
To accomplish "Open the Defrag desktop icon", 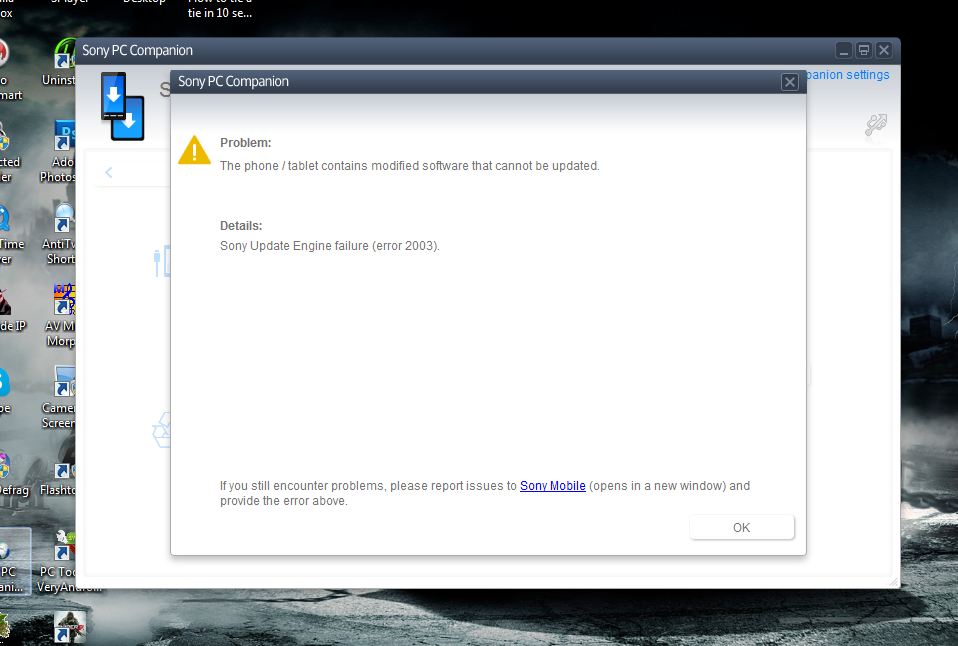I will (12, 474).
